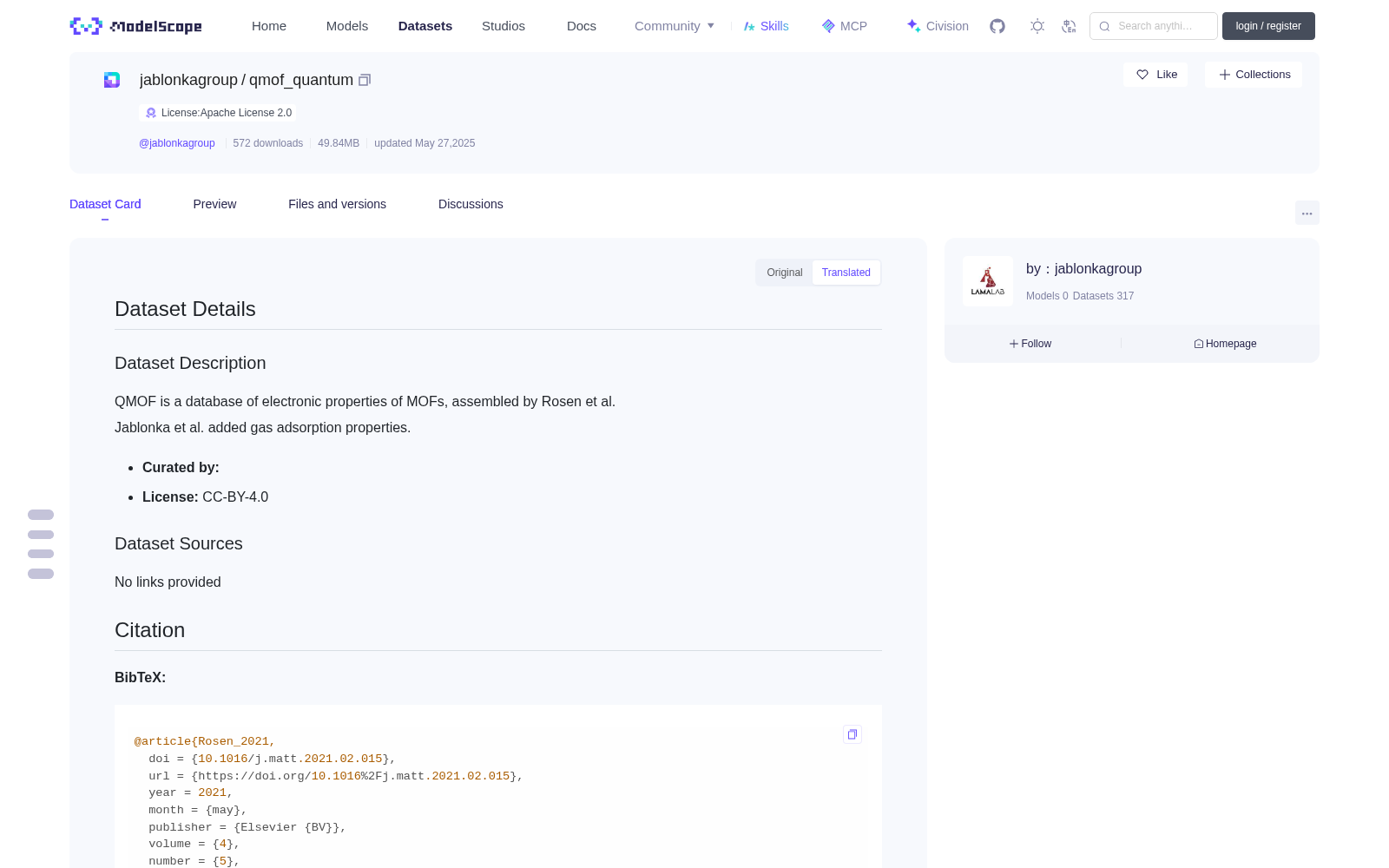Open the GitHub repository icon
1389x868 pixels.
997,26
